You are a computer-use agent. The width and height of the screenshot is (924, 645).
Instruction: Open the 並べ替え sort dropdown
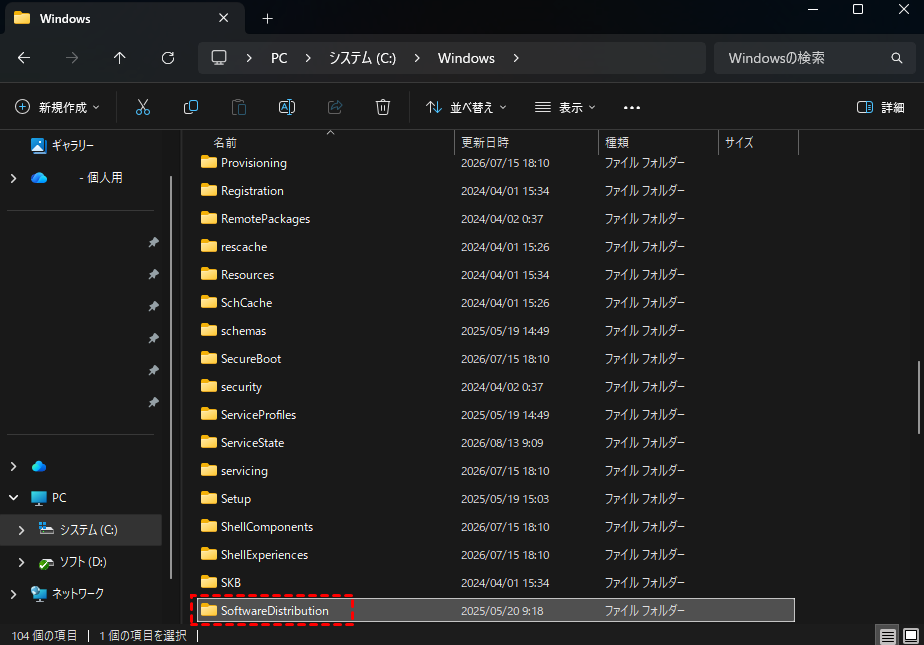click(x=466, y=107)
